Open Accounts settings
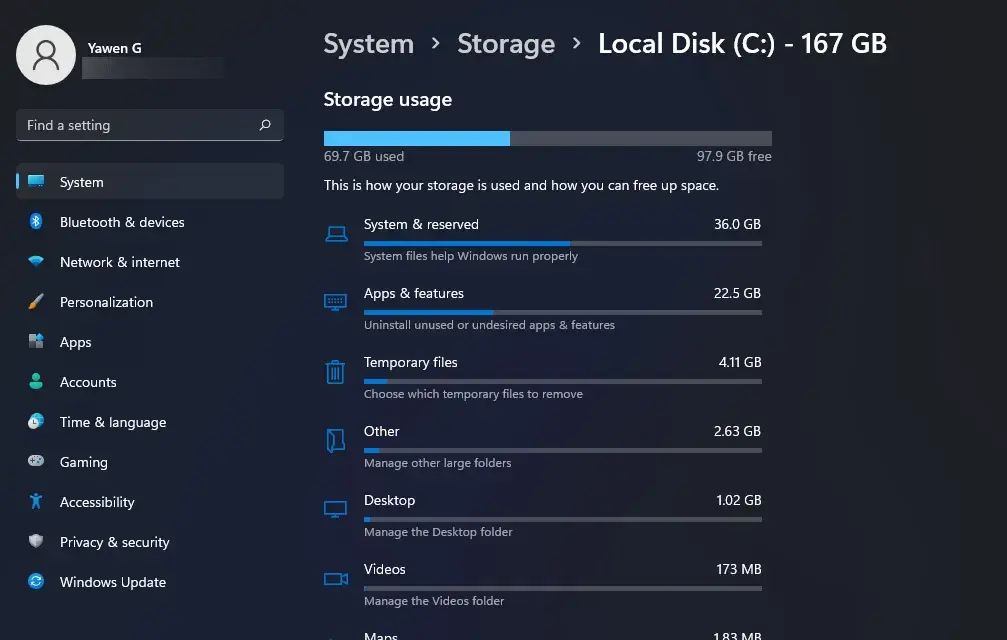Image resolution: width=1007 pixels, height=640 pixels. (150, 382)
